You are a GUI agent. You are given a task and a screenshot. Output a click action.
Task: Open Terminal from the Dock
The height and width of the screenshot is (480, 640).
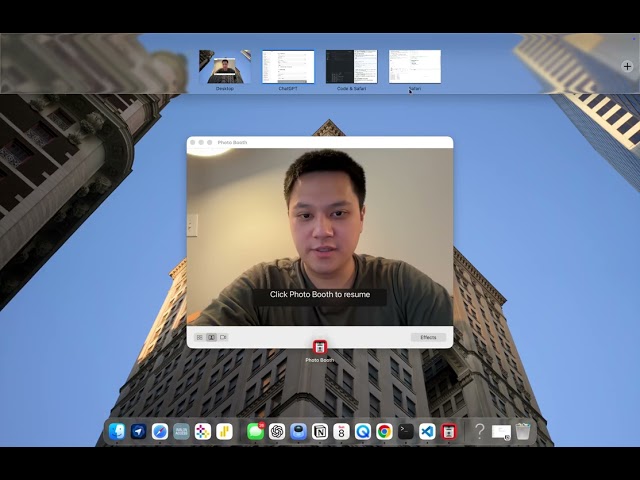406,432
